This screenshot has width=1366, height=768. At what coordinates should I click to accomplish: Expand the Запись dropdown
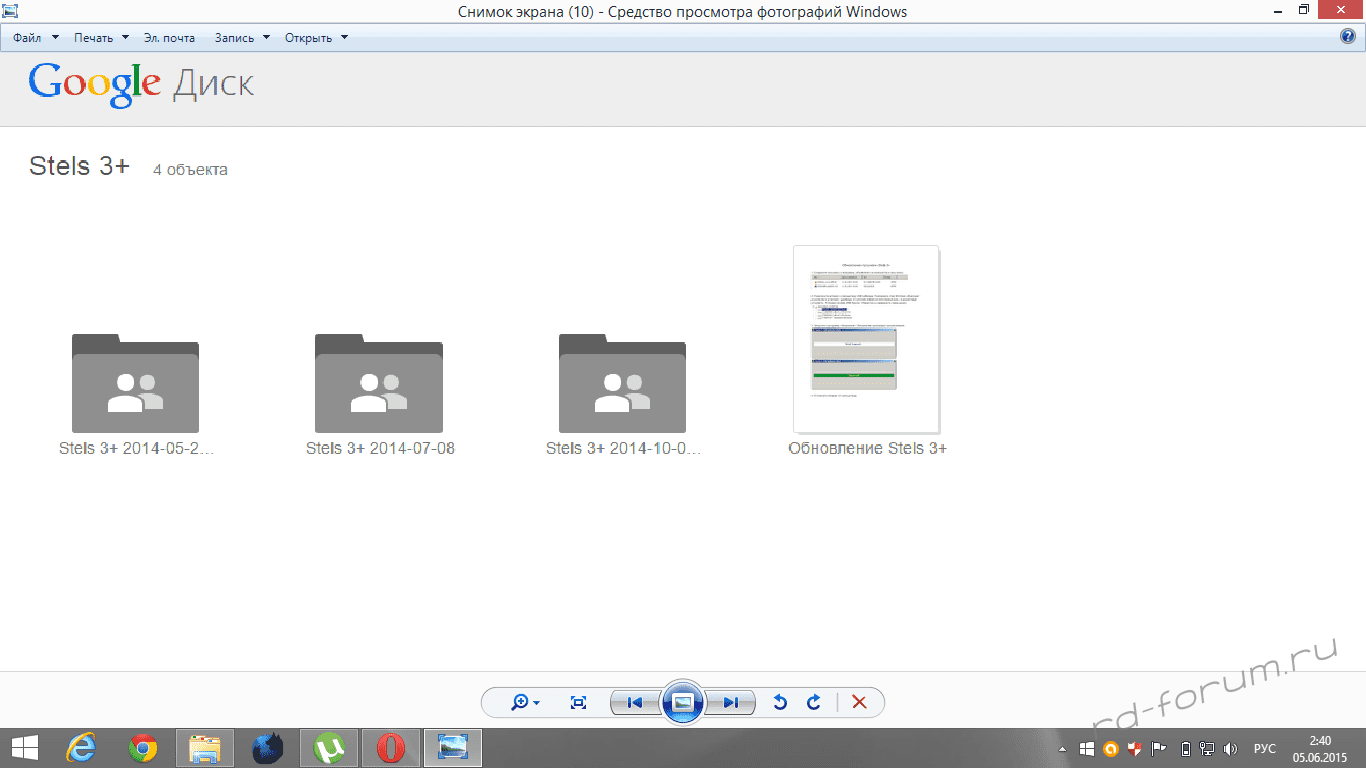(242, 38)
